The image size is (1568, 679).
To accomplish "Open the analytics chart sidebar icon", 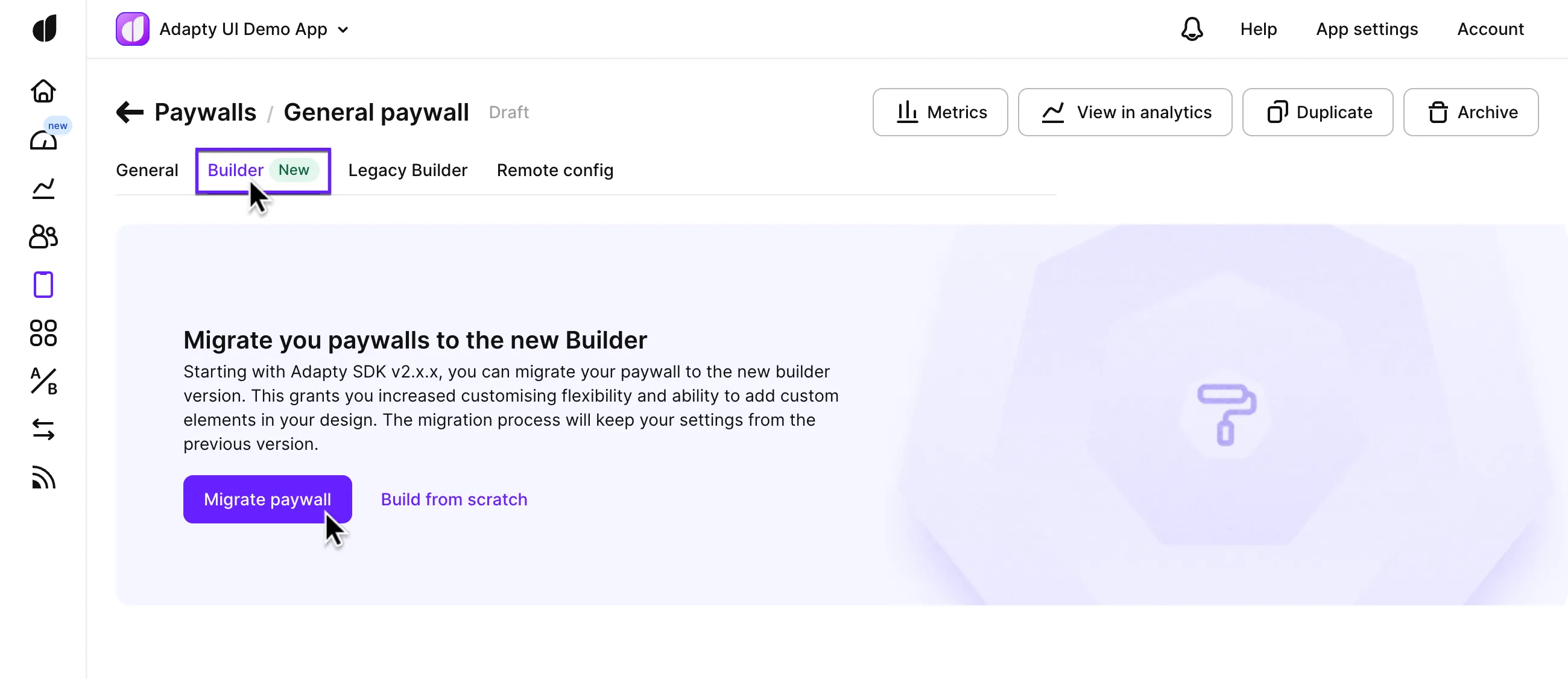I will [43, 189].
